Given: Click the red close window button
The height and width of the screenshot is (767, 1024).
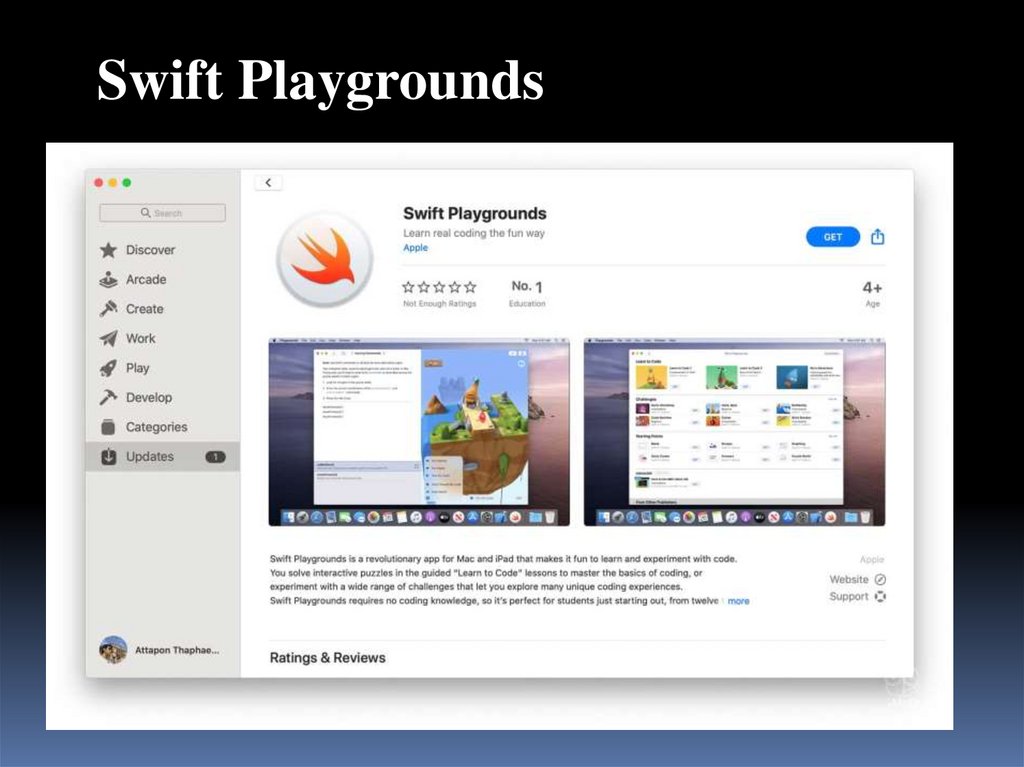Looking at the screenshot, I should pos(99,183).
